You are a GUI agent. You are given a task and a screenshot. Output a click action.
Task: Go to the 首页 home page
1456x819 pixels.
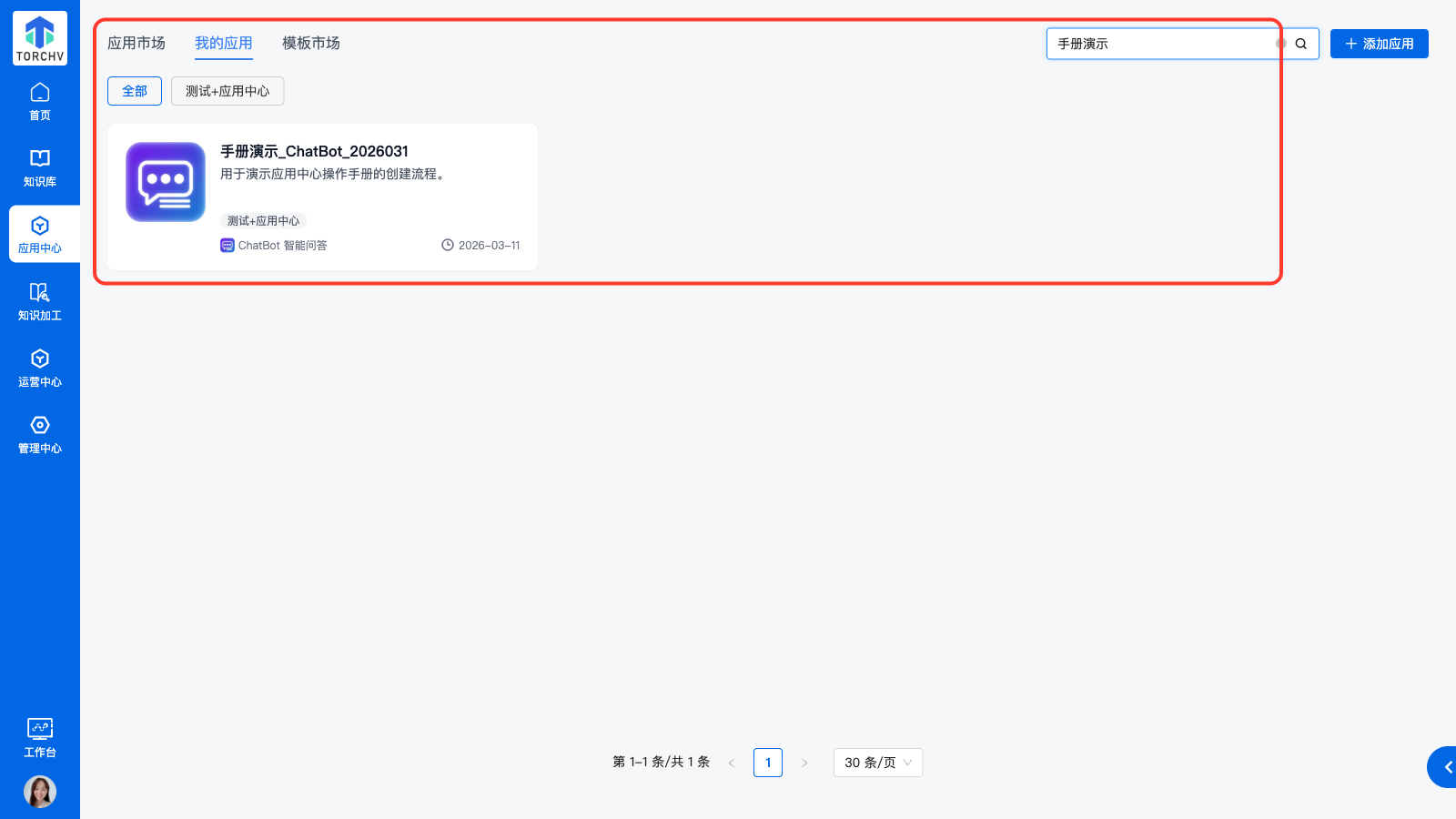click(x=40, y=101)
